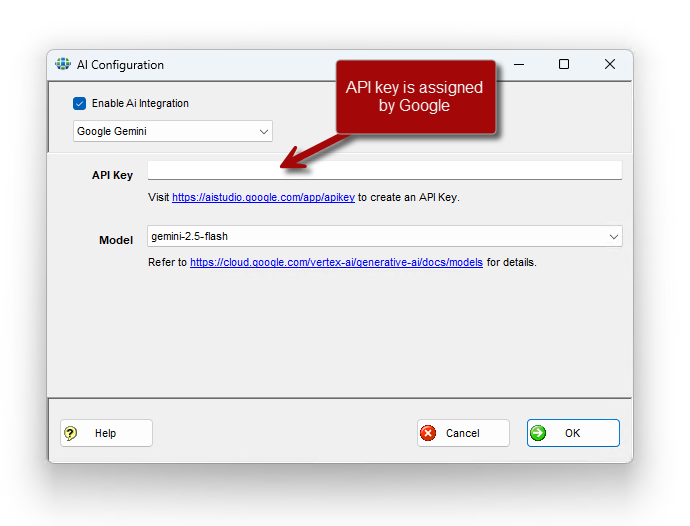Expand the gemini-2.5-flash Model dropdown
Image resolution: width=690 pixels, height=526 pixels.
[385, 236]
